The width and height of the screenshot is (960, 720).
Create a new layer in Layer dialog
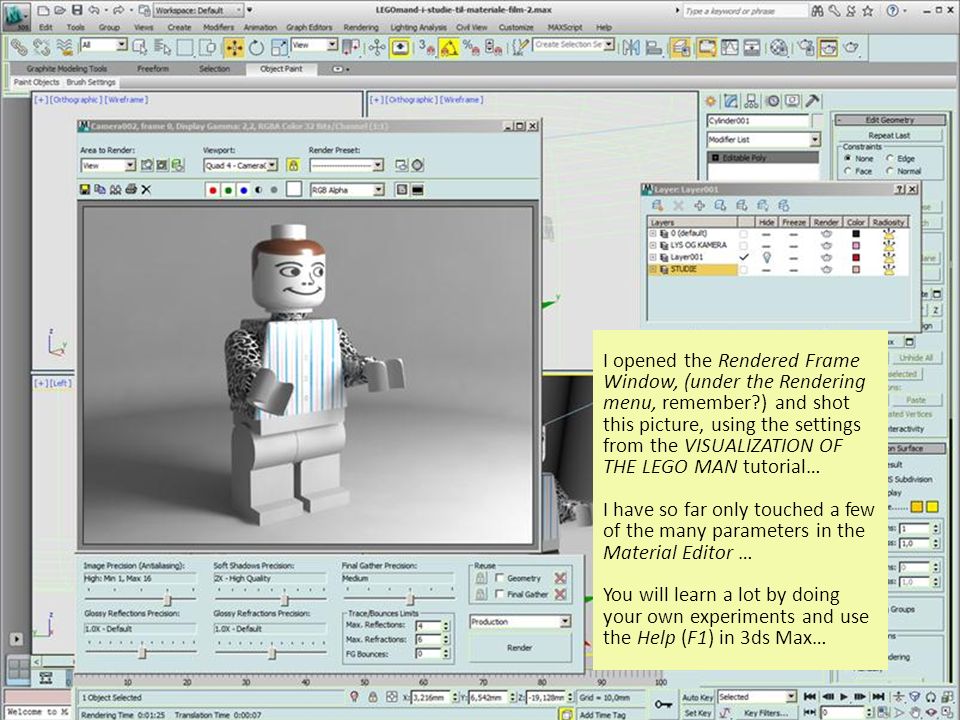(x=658, y=206)
